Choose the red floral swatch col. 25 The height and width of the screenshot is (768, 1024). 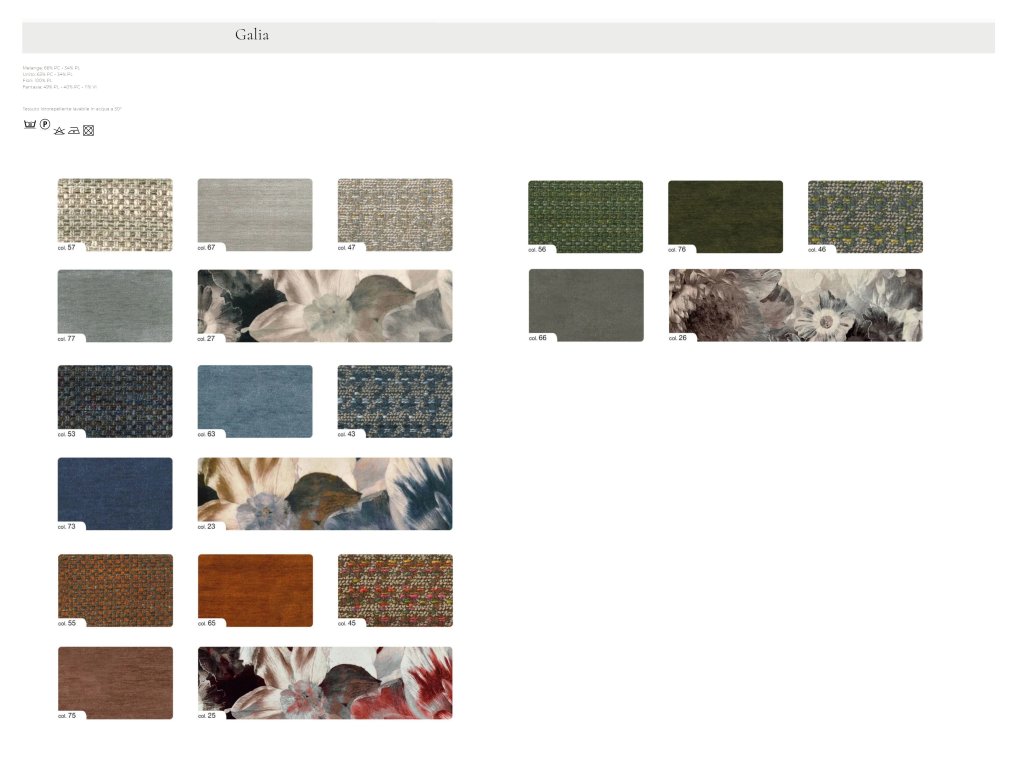point(325,682)
